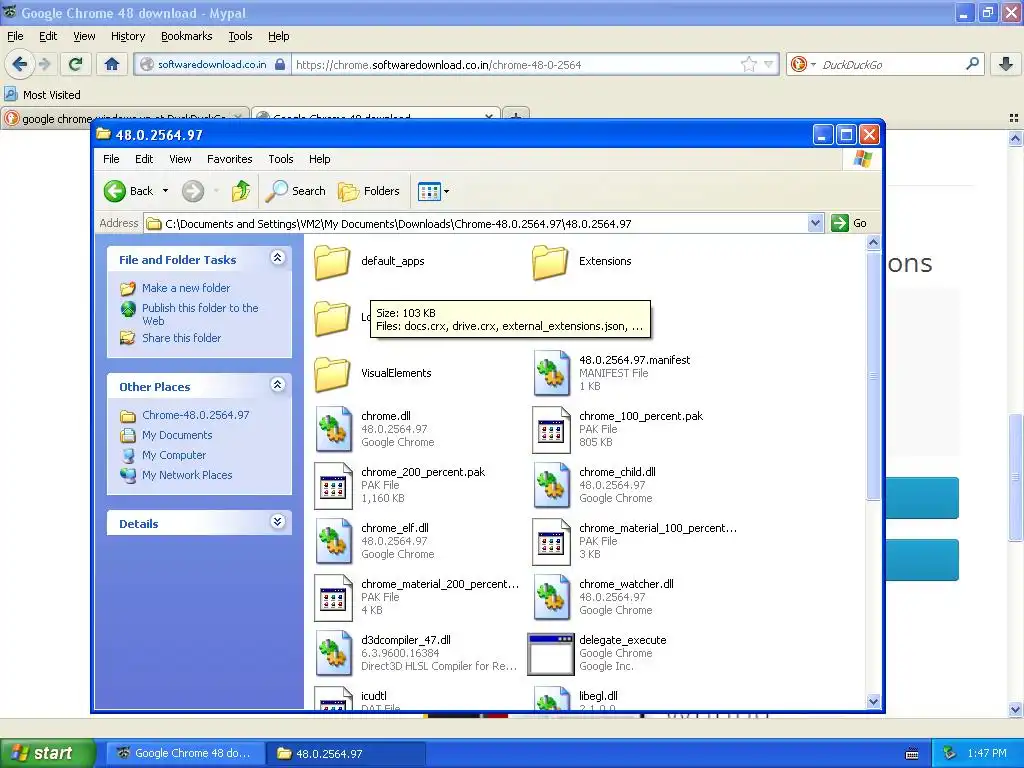Click the Explorer address path field
The width and height of the screenshot is (1024, 768).
[475, 223]
